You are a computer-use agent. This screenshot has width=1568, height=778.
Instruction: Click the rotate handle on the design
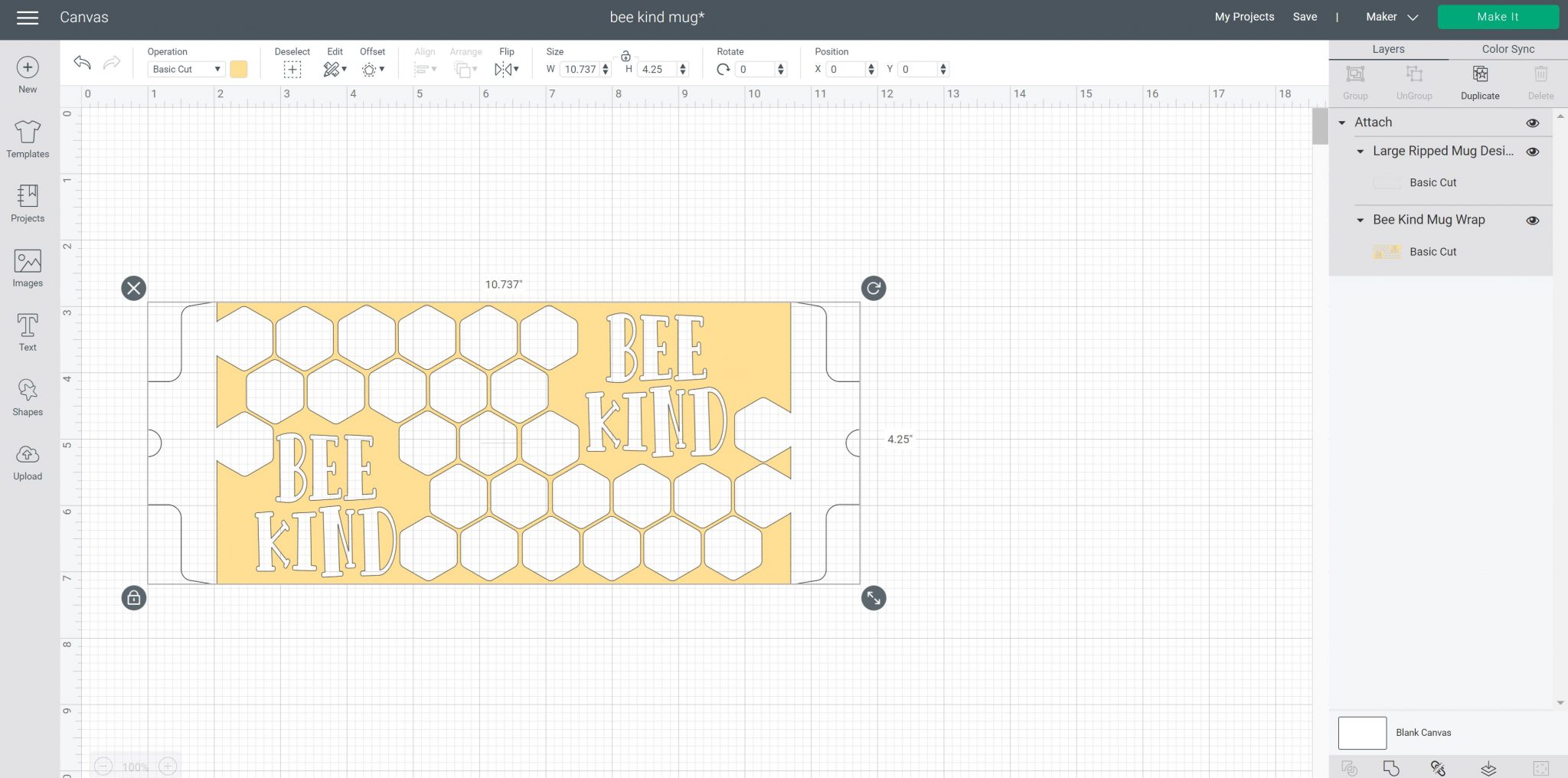[x=873, y=289]
